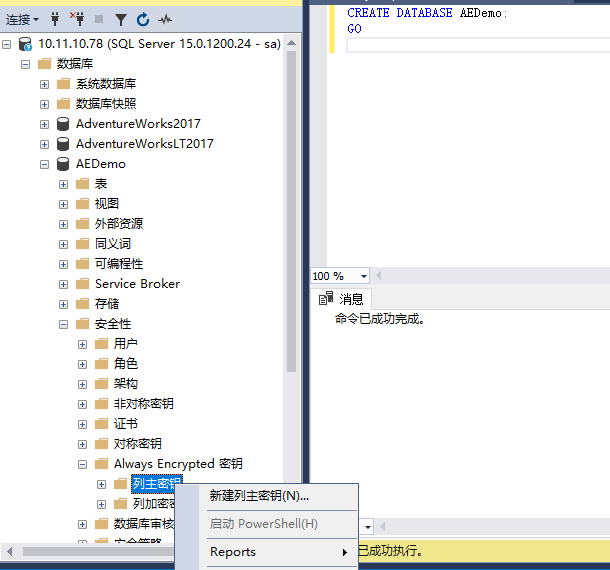The image size is (610, 570).
Task: Click the AEDemo database cylinder icon
Action: click(63, 164)
